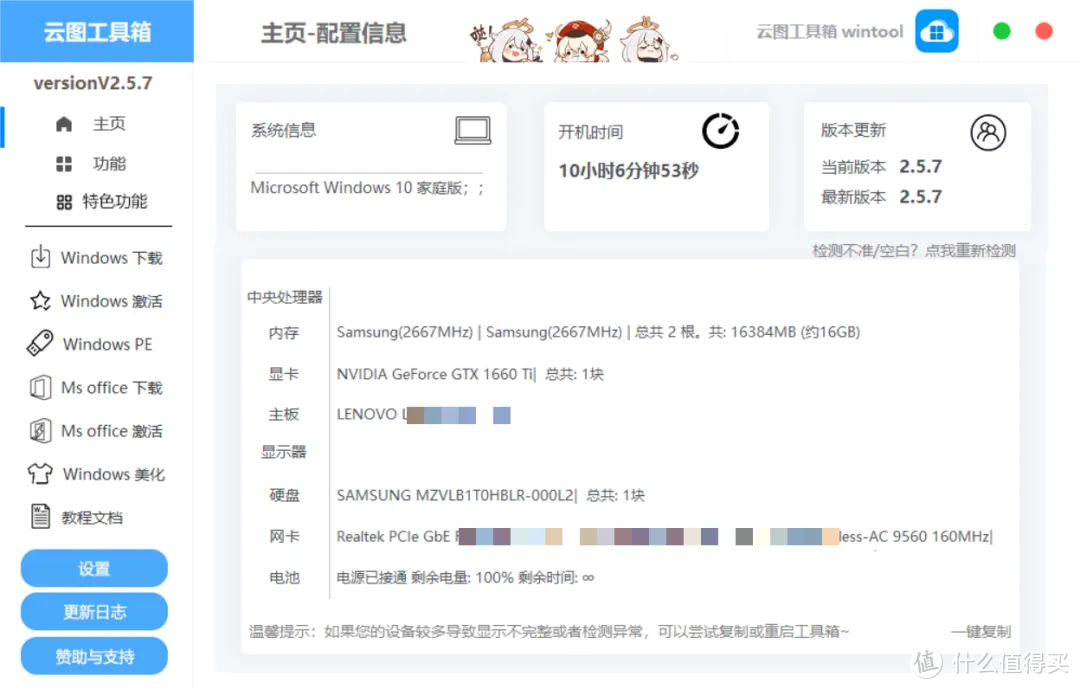Click the Office key icon next to Ms office 激活
This screenshot has width=1080, height=689.
[x=40, y=431]
